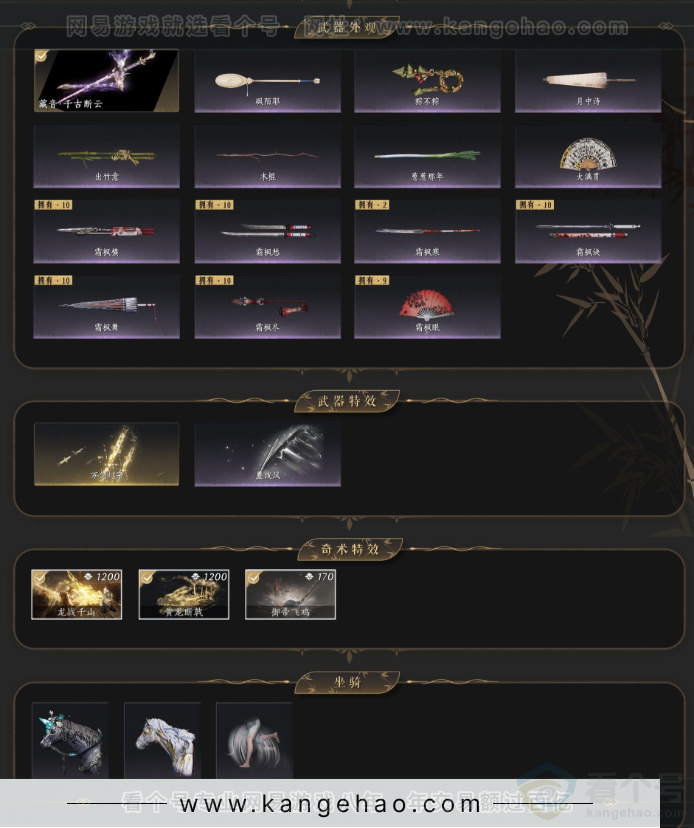The width and height of the screenshot is (694, 828).
Task: Pick the red folding fan weapon skin
Action: pos(427,307)
